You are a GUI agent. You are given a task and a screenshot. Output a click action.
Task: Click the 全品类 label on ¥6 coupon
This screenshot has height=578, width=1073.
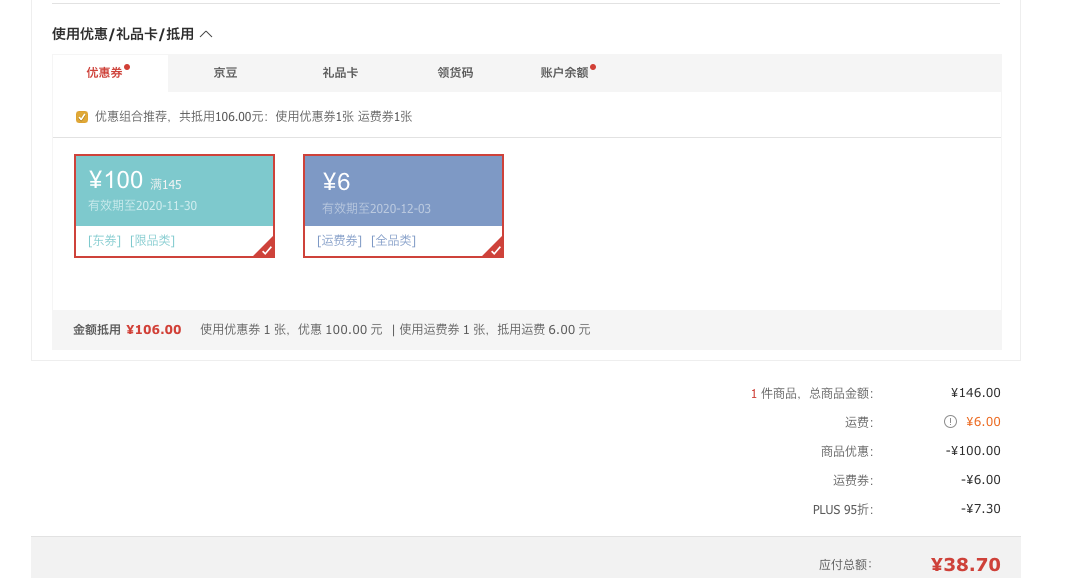[x=393, y=241]
